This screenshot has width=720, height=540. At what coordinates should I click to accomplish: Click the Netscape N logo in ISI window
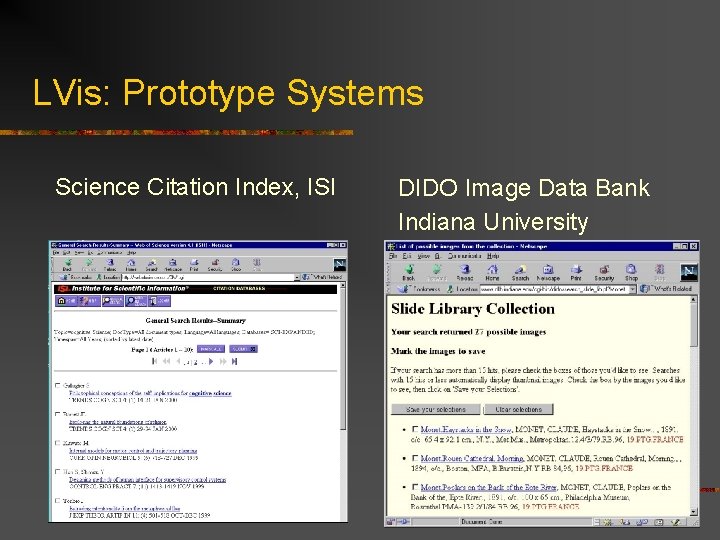coord(339,264)
